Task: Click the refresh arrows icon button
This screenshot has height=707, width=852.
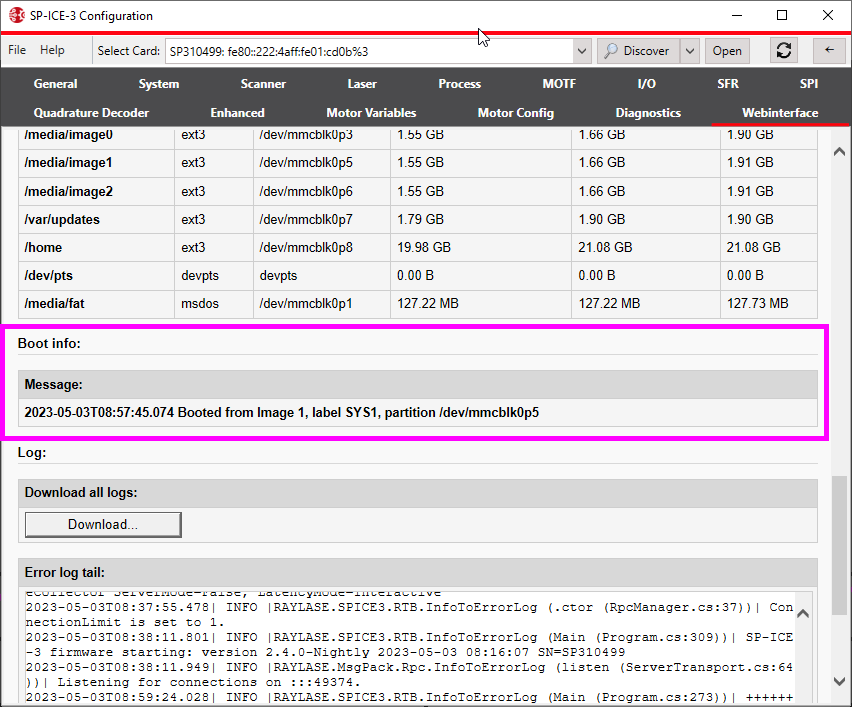Action: [784, 51]
